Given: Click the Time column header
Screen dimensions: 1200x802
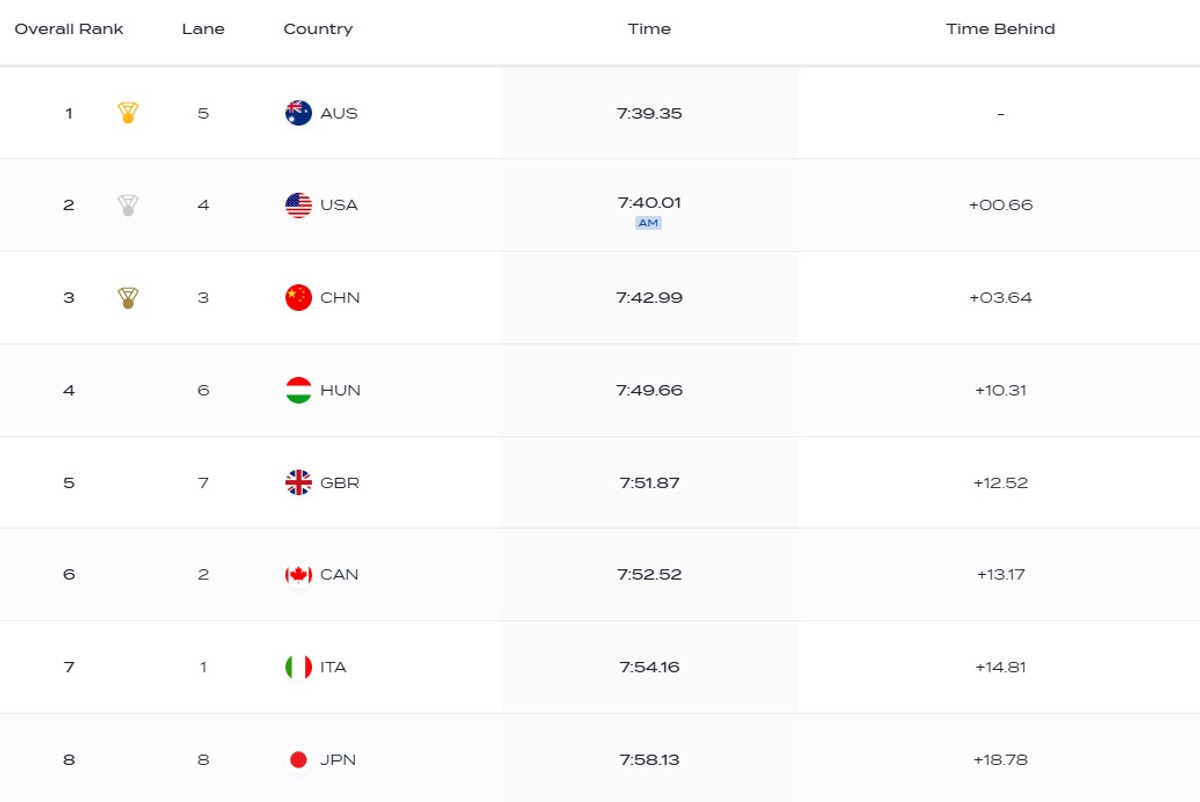Looking at the screenshot, I should 649,29.
